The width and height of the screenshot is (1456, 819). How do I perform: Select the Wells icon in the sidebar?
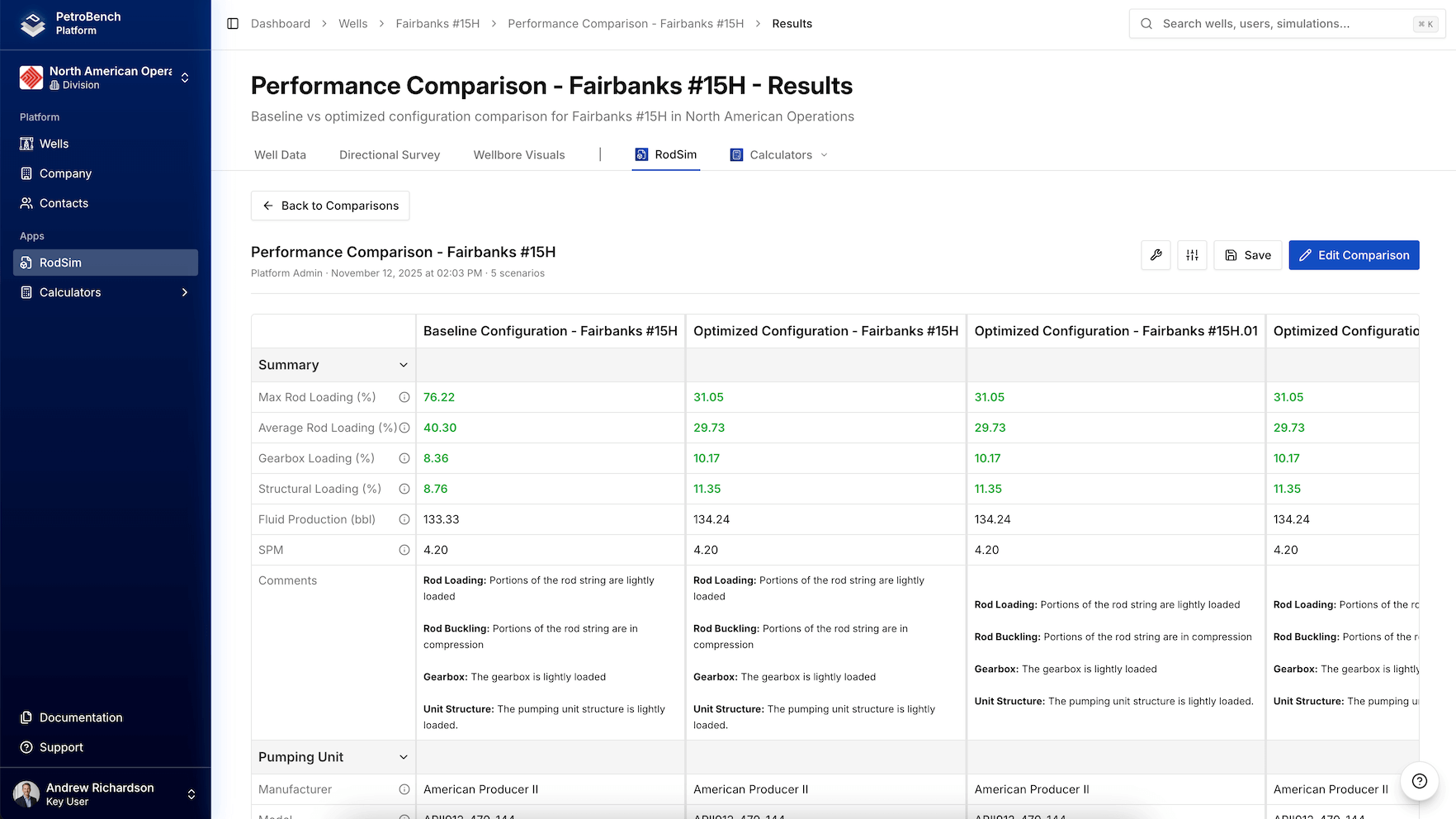(x=25, y=144)
